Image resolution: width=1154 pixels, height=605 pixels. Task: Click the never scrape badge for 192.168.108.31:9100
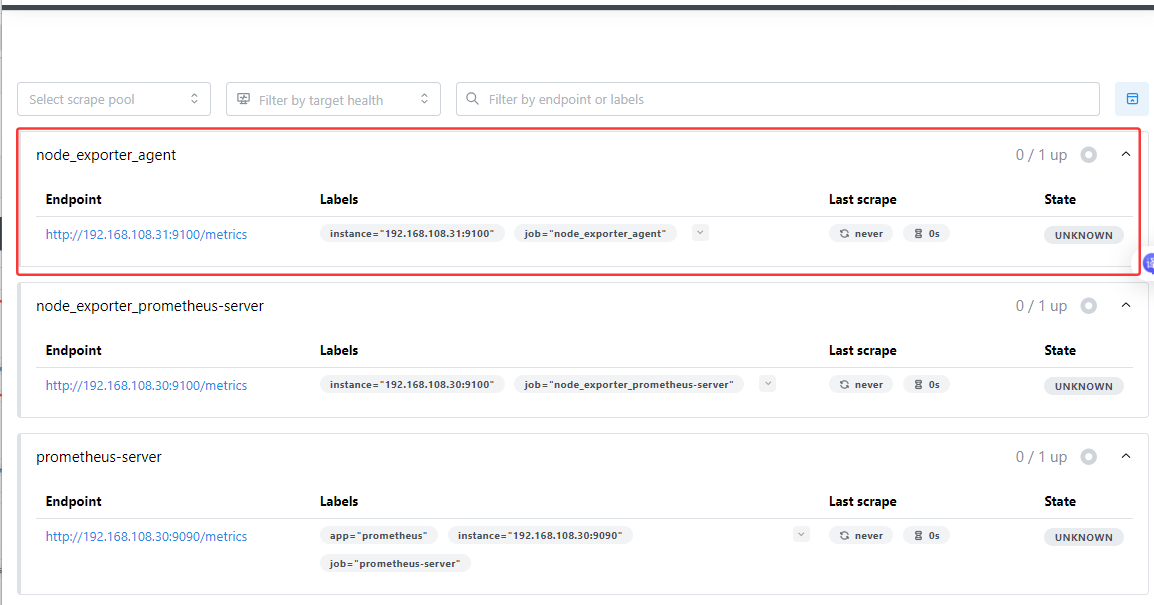(x=861, y=233)
